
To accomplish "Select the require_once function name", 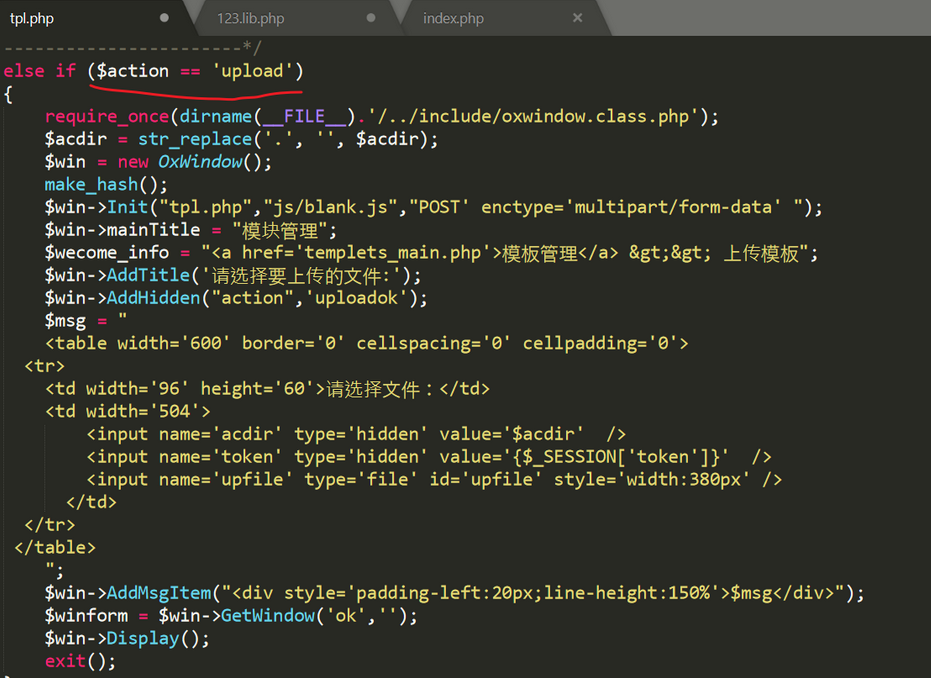I will pos(106,115).
